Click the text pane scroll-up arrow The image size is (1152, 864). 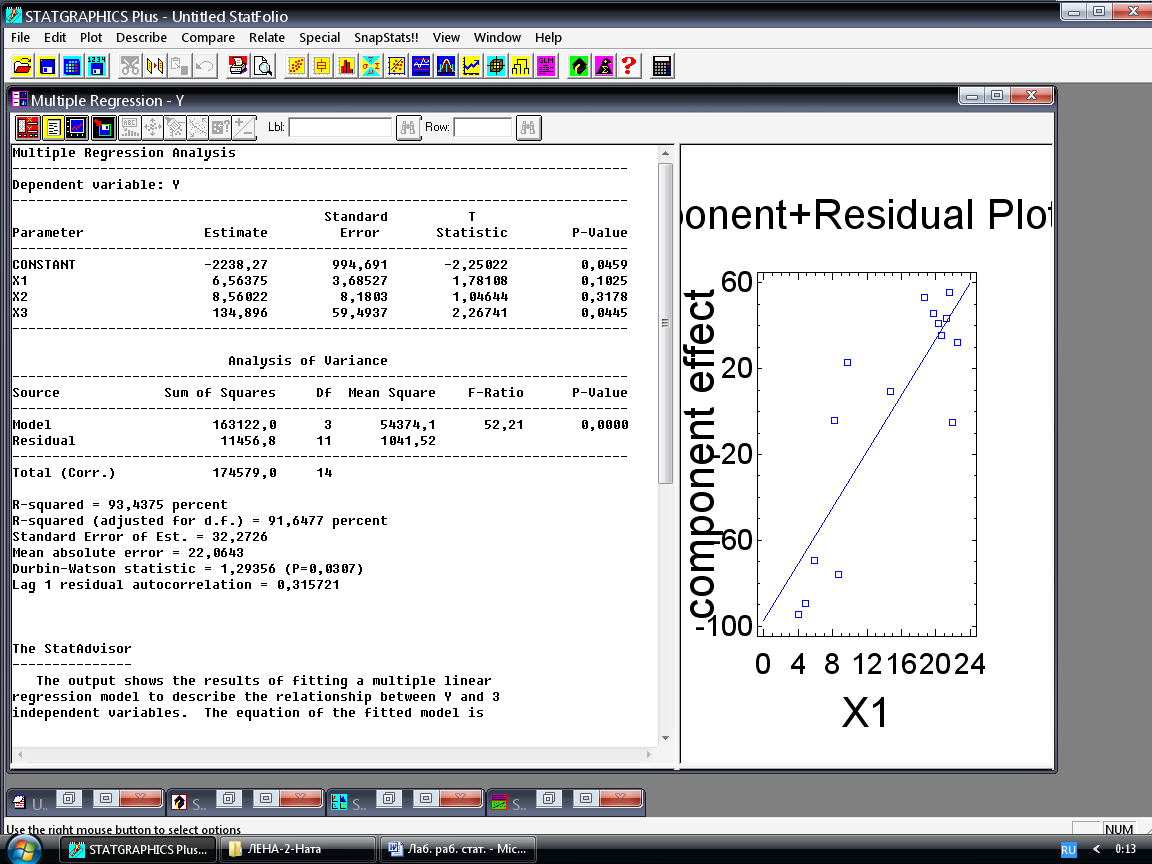665,154
